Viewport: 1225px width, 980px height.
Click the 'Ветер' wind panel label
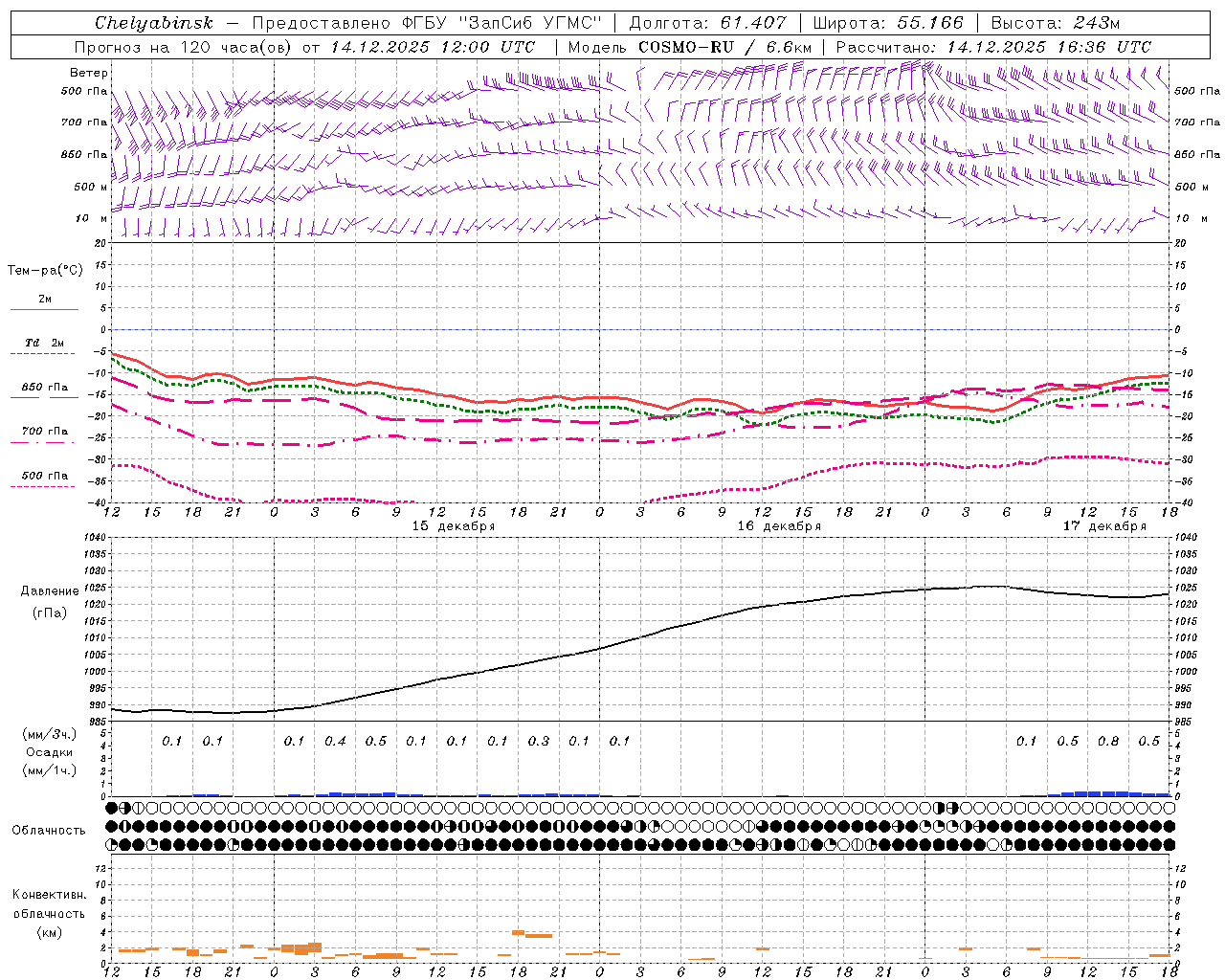pos(89,73)
